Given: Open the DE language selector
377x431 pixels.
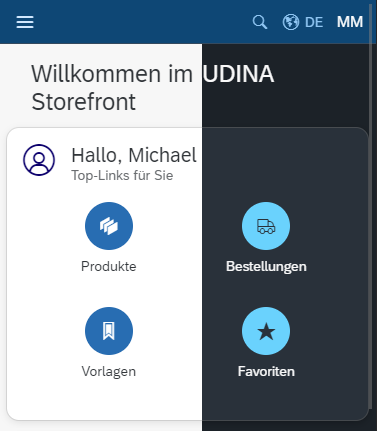Looking at the screenshot, I should (x=314, y=22).
